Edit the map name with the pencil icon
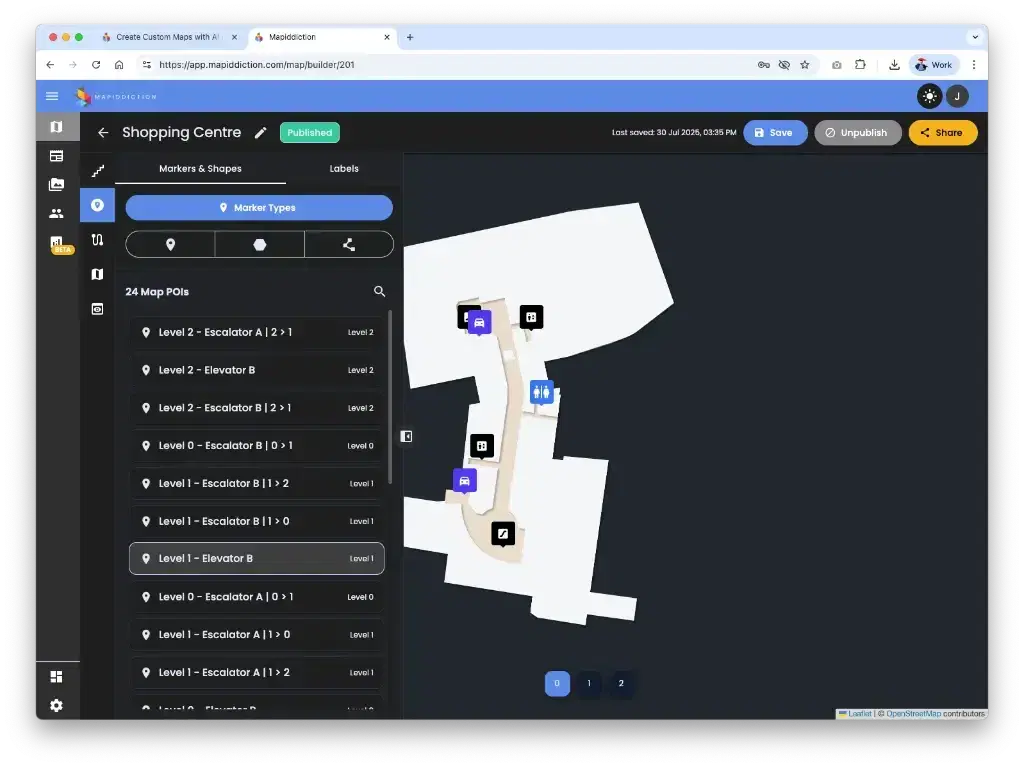 [x=261, y=133]
